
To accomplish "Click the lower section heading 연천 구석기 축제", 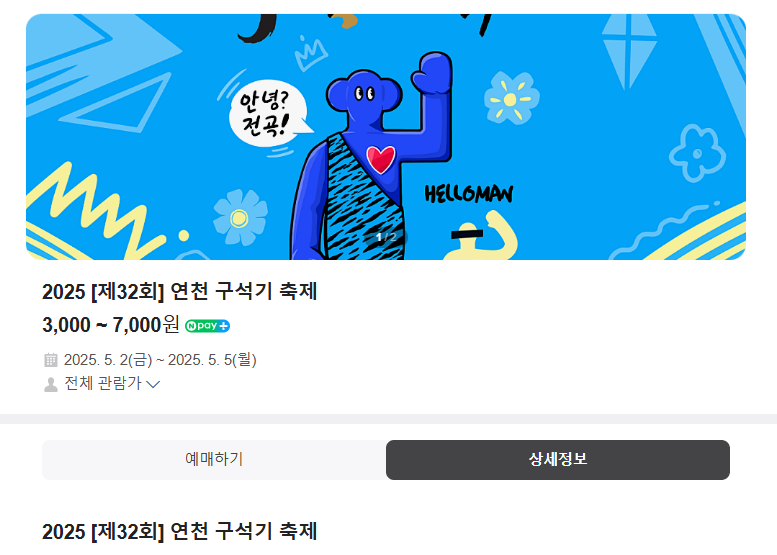I will coord(179,532).
